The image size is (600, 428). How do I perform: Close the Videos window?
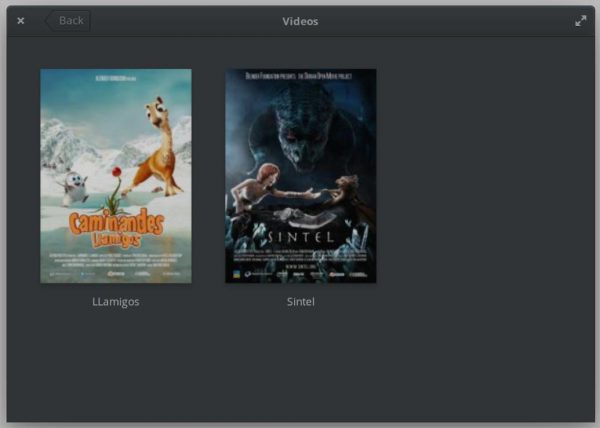click(21, 21)
